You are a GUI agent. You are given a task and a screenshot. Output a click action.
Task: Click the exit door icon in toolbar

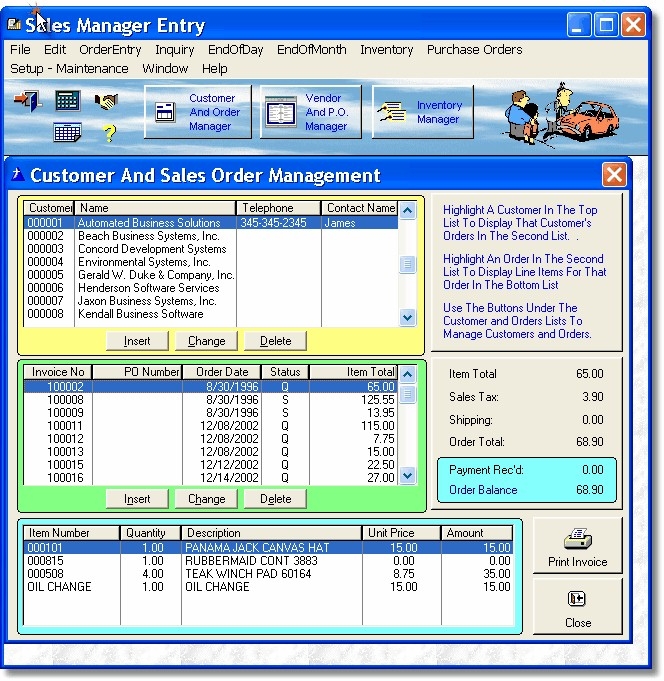pos(28,101)
